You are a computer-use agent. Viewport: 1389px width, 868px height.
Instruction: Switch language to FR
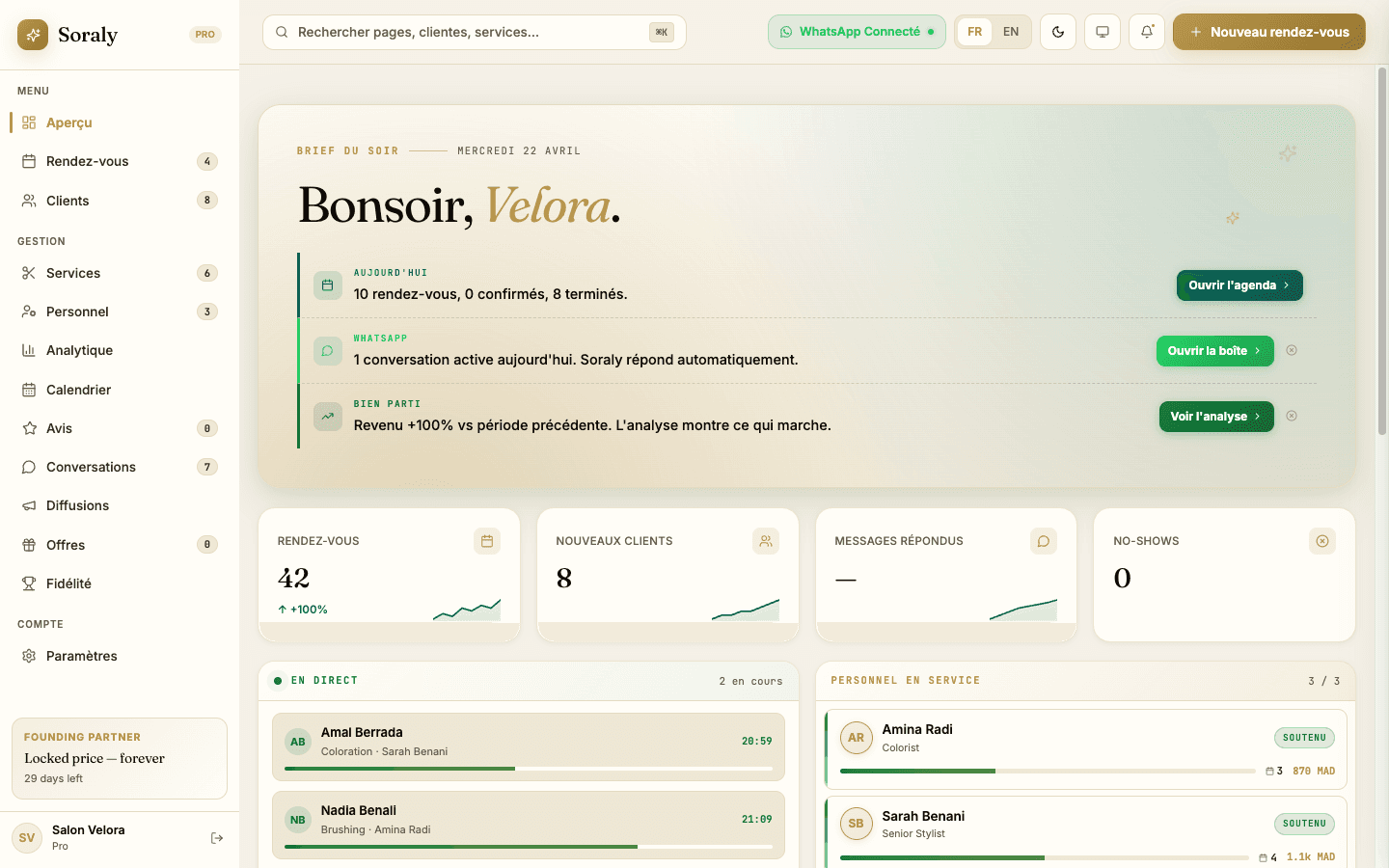(x=975, y=32)
